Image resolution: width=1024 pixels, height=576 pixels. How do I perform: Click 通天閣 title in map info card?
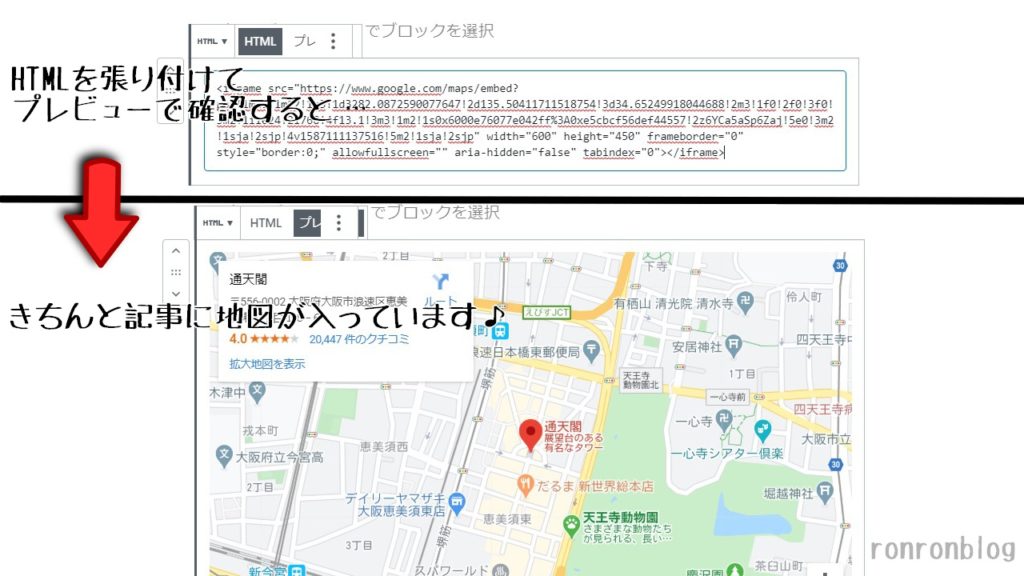point(248,280)
